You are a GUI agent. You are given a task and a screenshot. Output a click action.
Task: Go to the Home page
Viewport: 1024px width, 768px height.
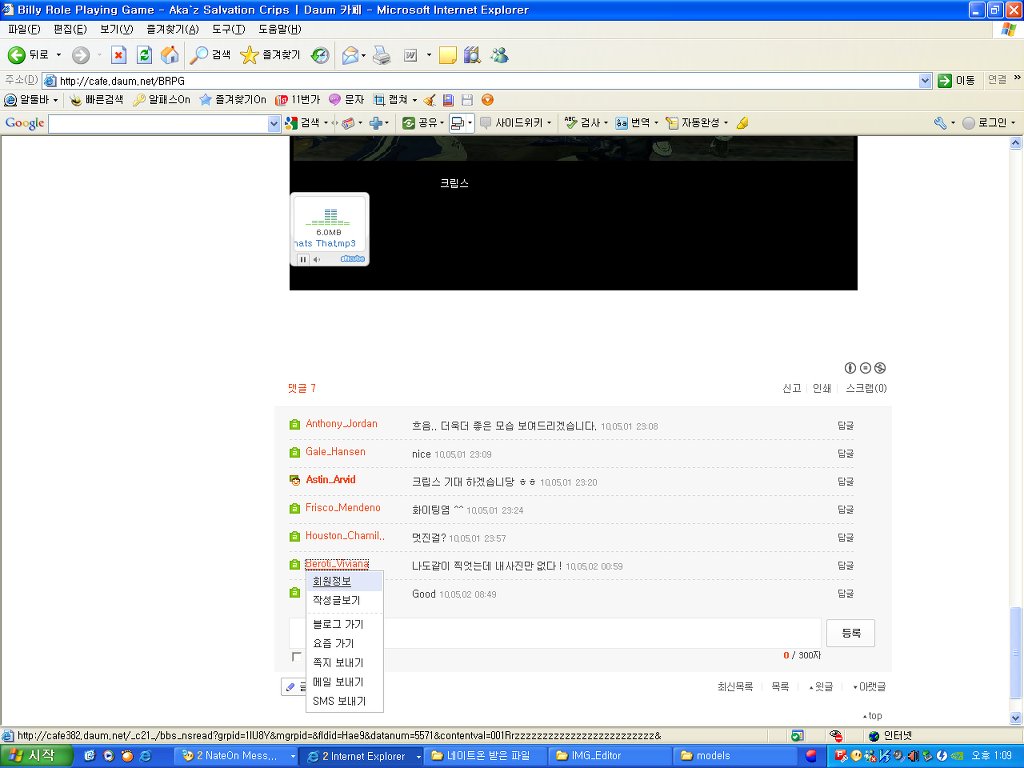point(170,56)
